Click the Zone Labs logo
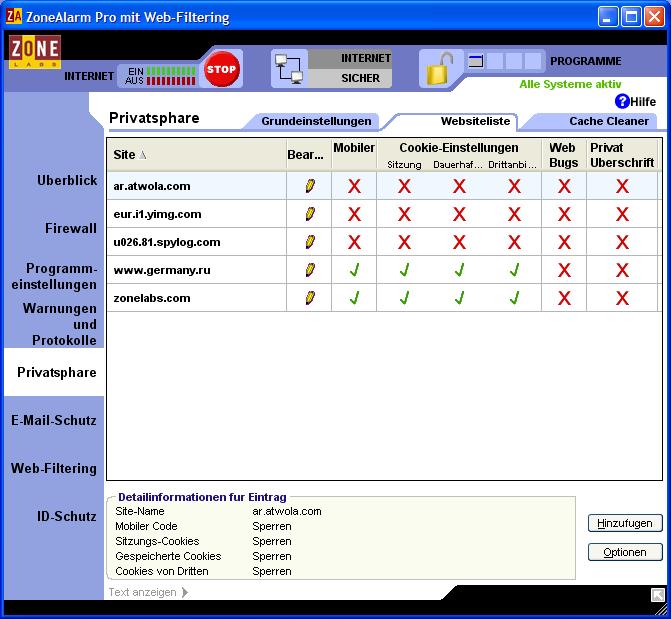The width and height of the screenshot is (671, 619). click(35, 52)
